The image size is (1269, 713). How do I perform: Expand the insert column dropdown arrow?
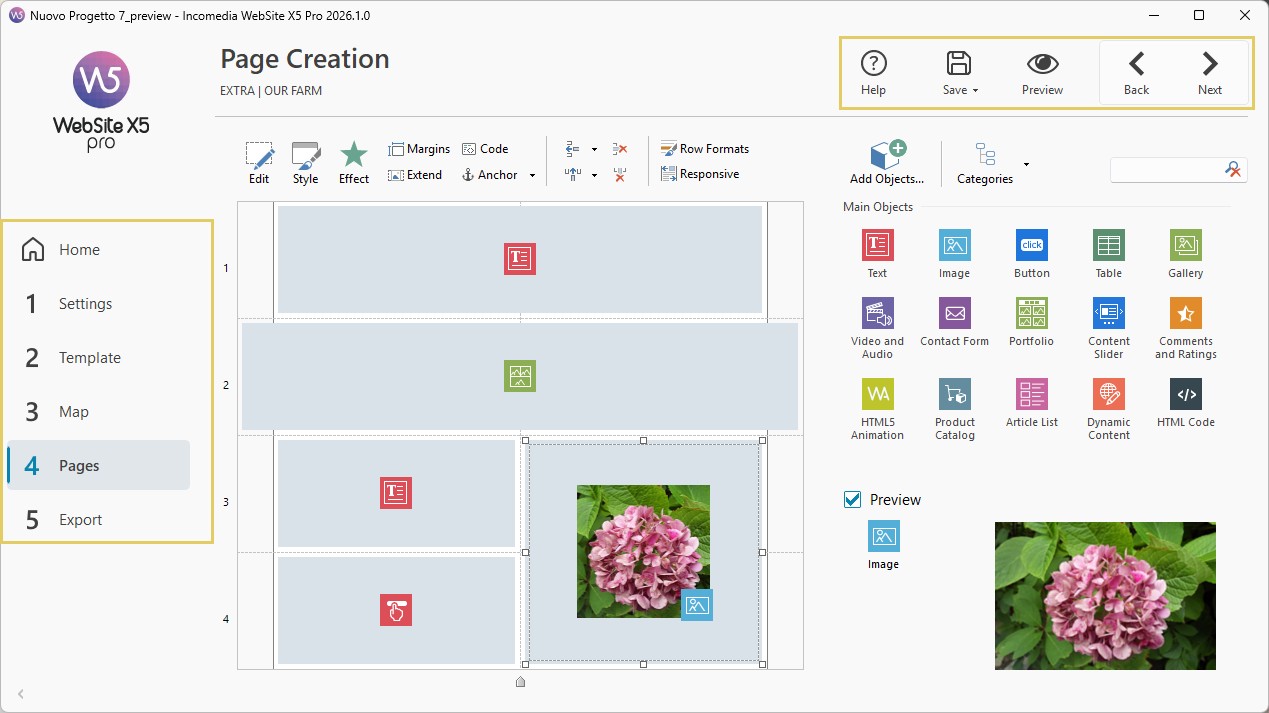click(x=594, y=176)
